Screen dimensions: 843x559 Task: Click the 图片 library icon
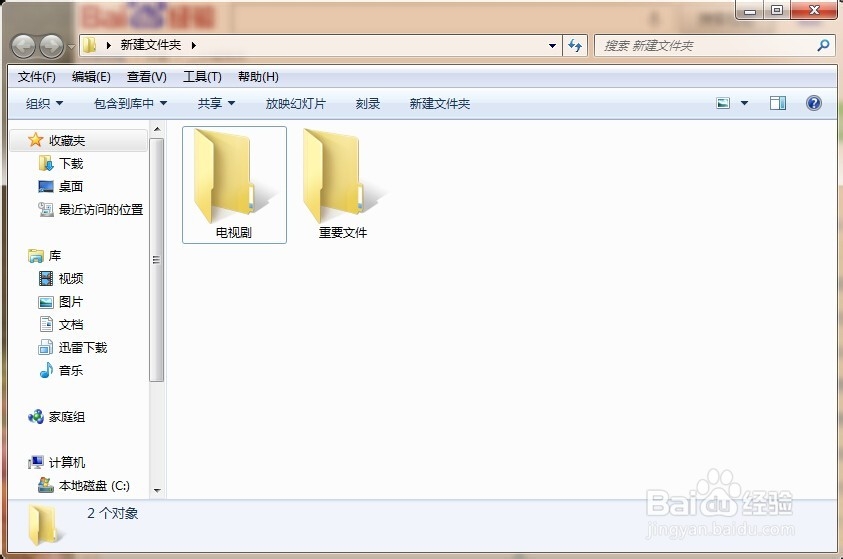(x=46, y=302)
